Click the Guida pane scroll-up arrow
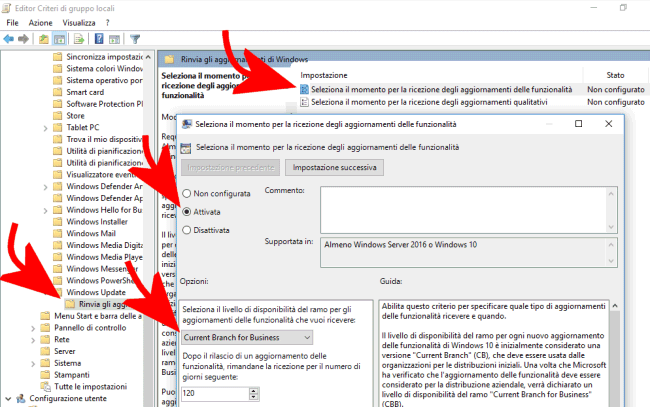This screenshot has height=407, width=650. click(615, 306)
